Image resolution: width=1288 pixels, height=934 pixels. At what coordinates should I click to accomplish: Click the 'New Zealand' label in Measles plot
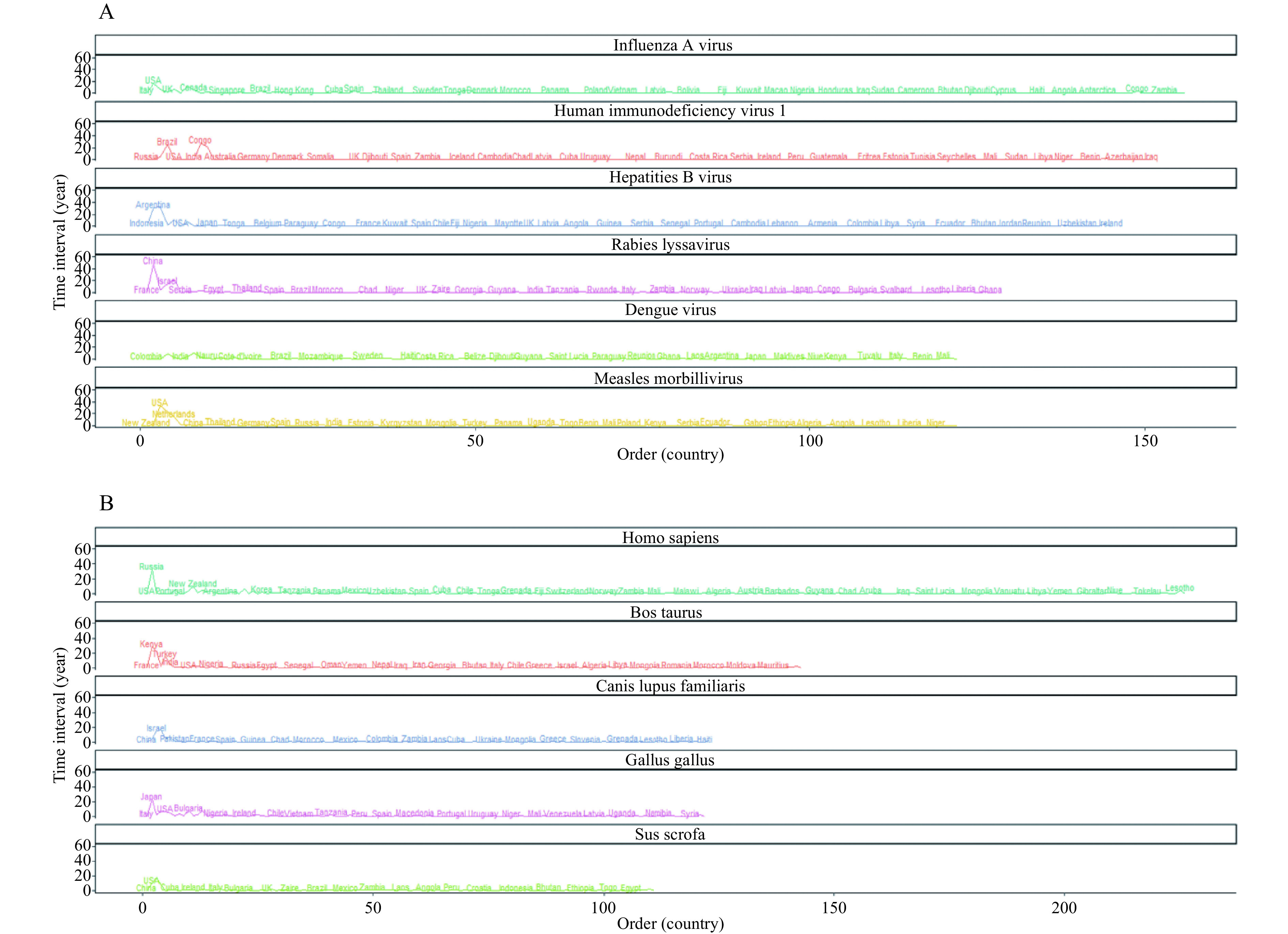pos(146,423)
